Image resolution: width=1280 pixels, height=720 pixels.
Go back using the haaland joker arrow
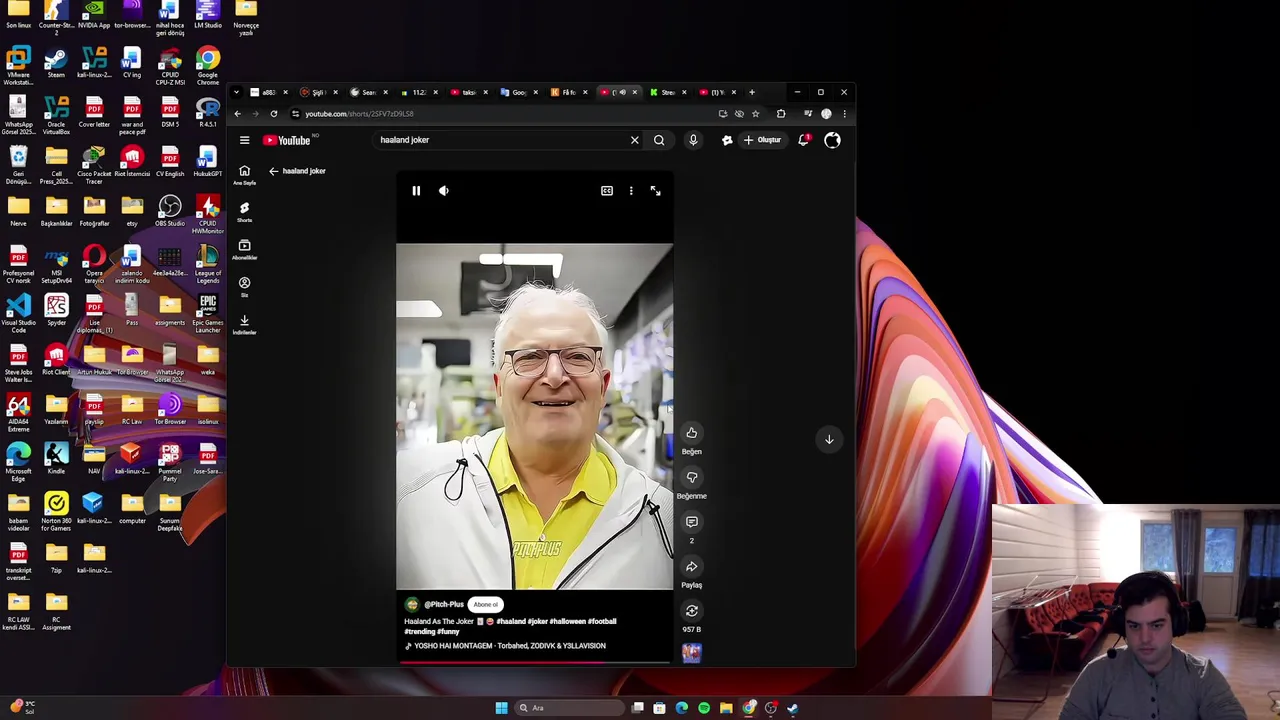273,171
